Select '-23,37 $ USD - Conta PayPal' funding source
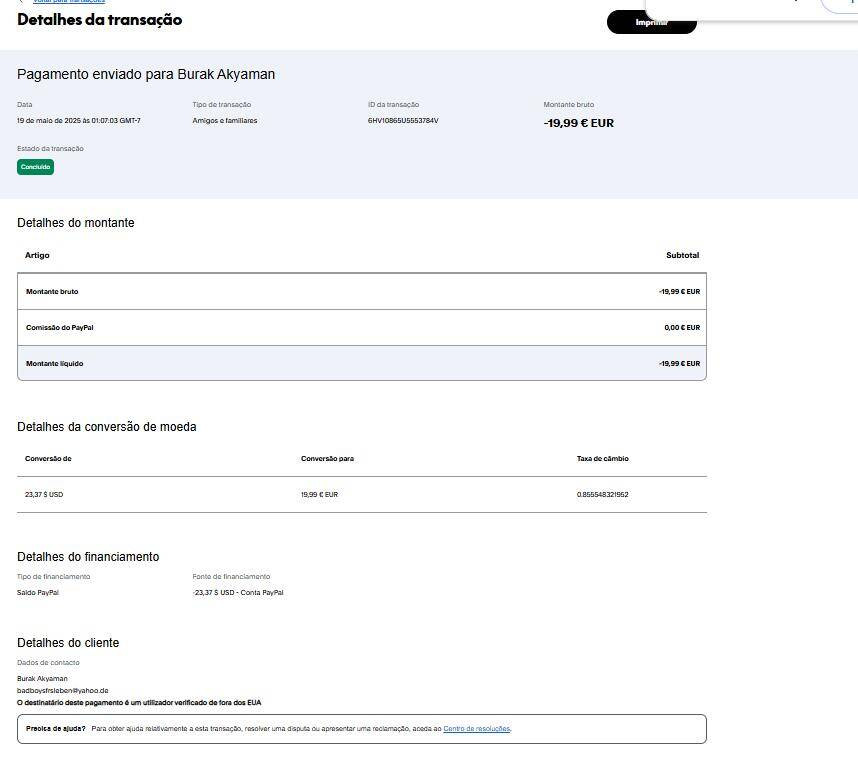The image size is (858, 781). (x=238, y=592)
